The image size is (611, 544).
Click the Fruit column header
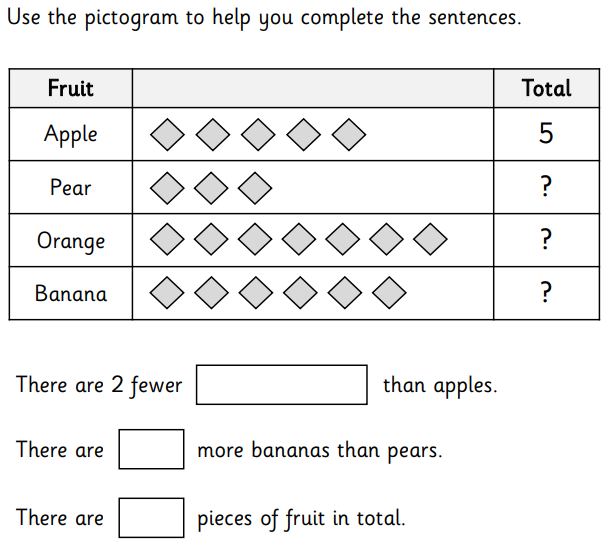[x=71, y=88]
